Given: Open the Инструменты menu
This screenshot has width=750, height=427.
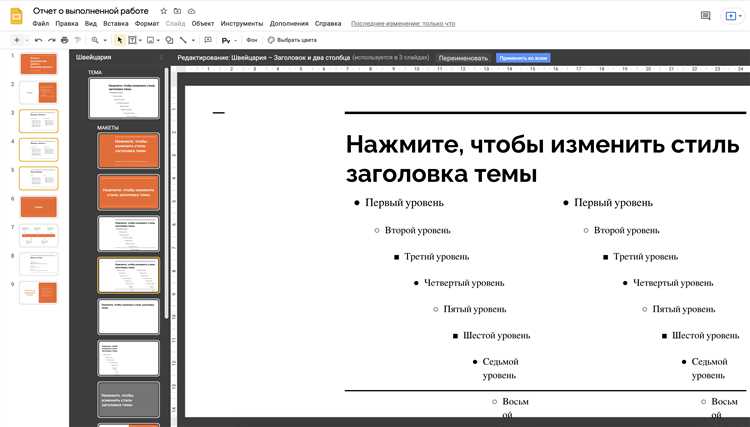Looking at the screenshot, I should tap(242, 23).
